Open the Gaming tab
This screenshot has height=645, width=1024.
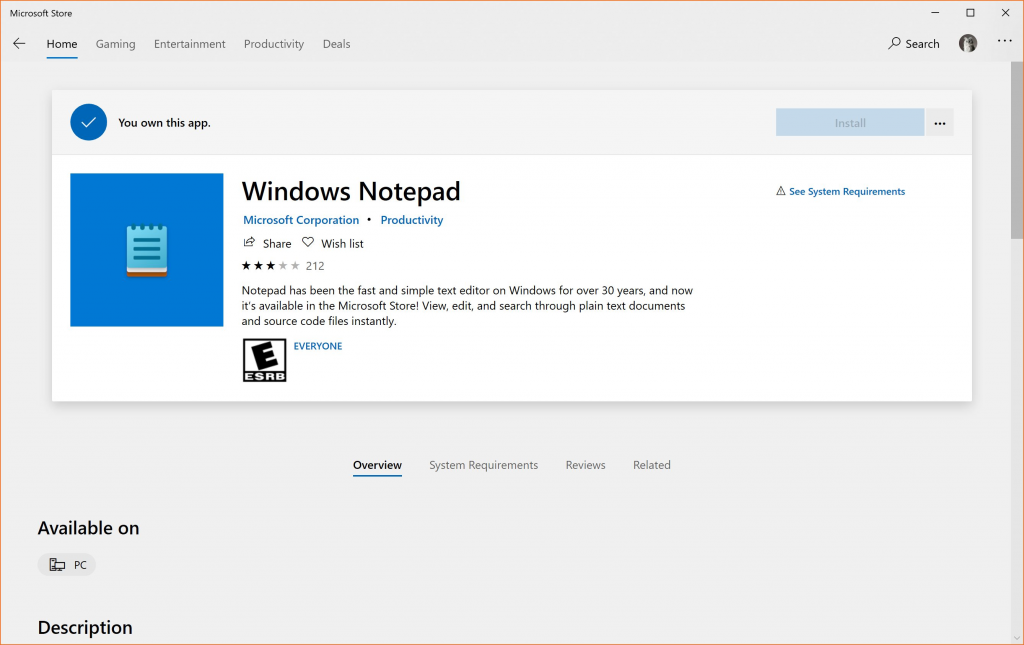coord(116,44)
